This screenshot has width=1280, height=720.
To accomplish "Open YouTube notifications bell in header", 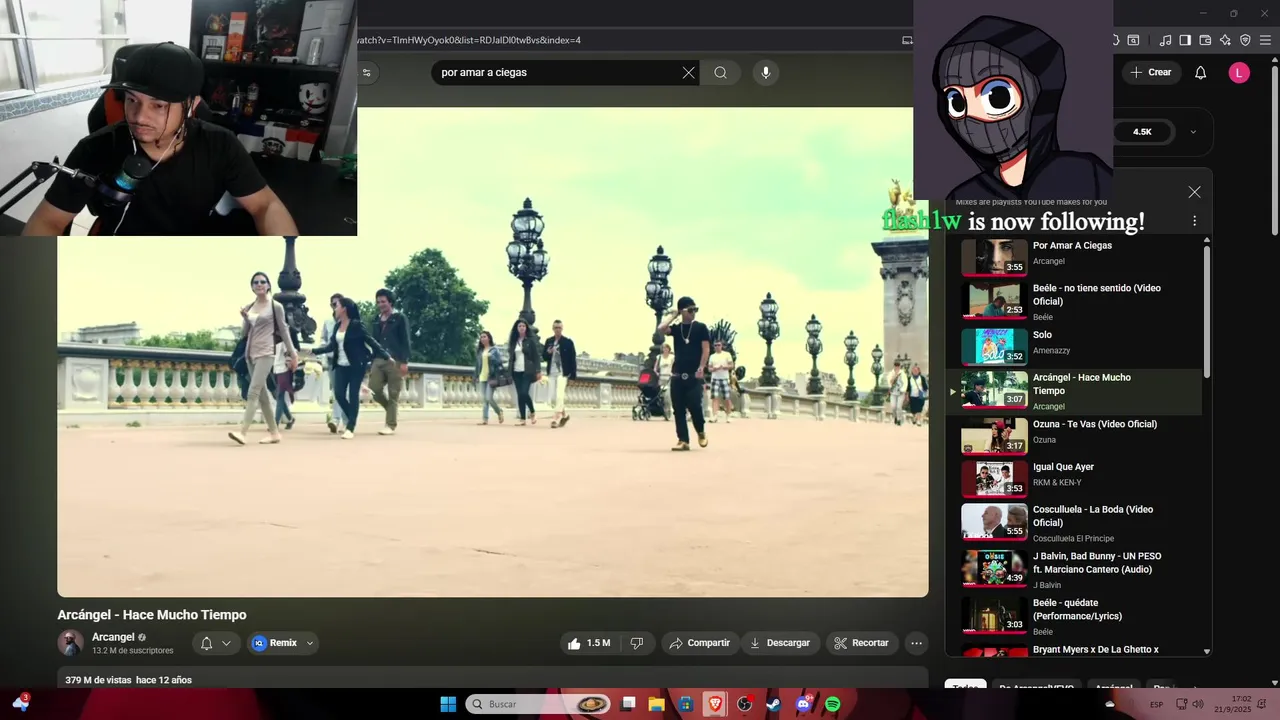I will (1201, 72).
